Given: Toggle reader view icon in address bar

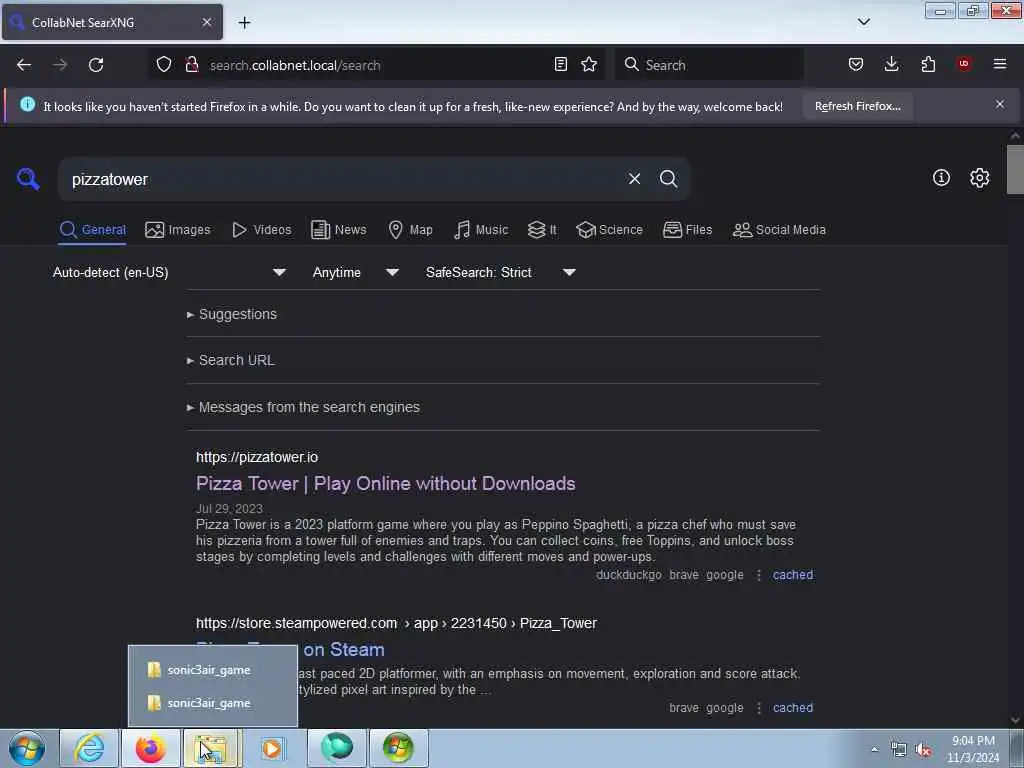Looking at the screenshot, I should [560, 65].
